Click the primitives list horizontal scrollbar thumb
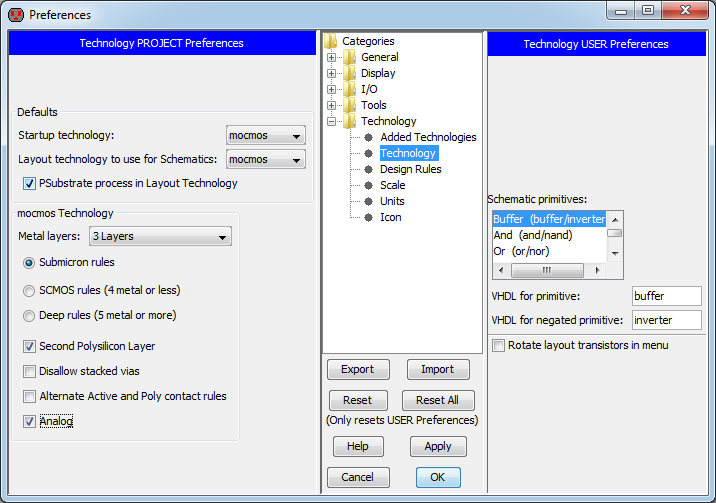 click(x=547, y=270)
